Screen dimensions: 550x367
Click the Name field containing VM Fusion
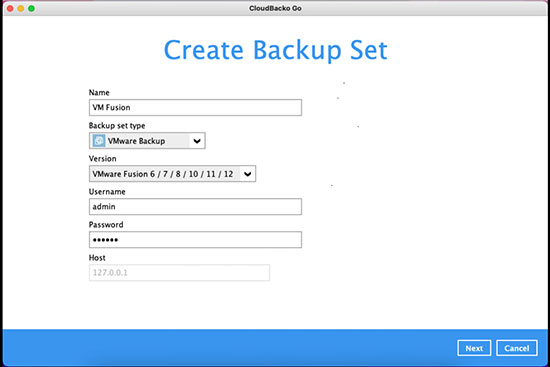[195, 107]
